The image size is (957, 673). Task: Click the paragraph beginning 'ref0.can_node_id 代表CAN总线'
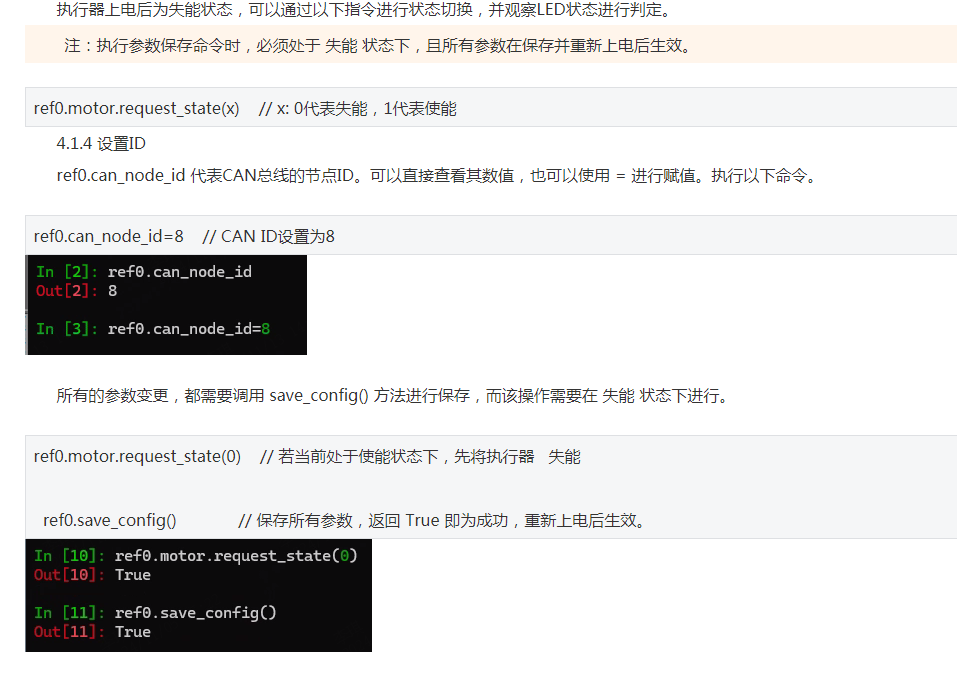pos(436,176)
